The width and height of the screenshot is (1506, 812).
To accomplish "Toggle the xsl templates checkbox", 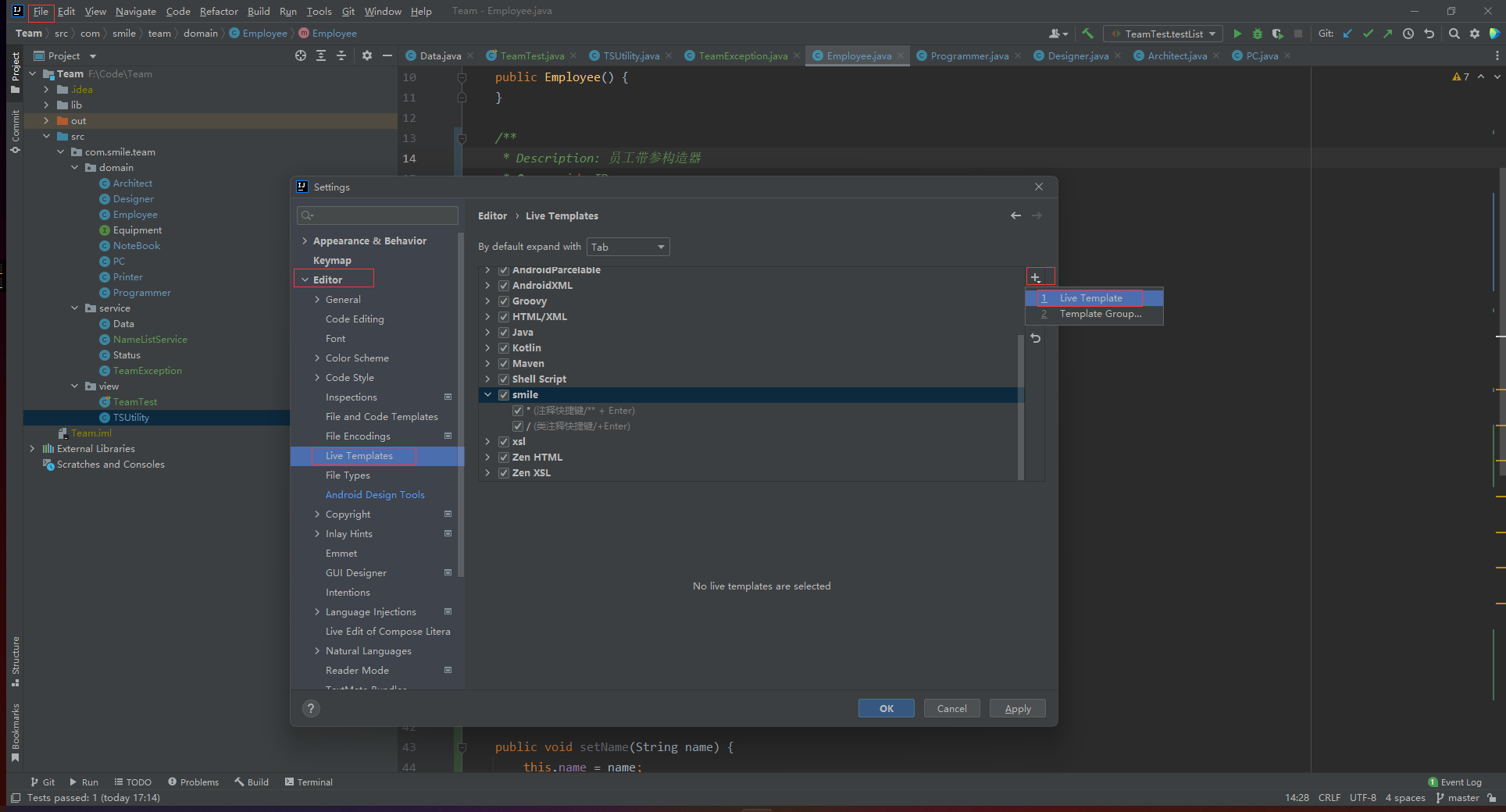I will (504, 441).
